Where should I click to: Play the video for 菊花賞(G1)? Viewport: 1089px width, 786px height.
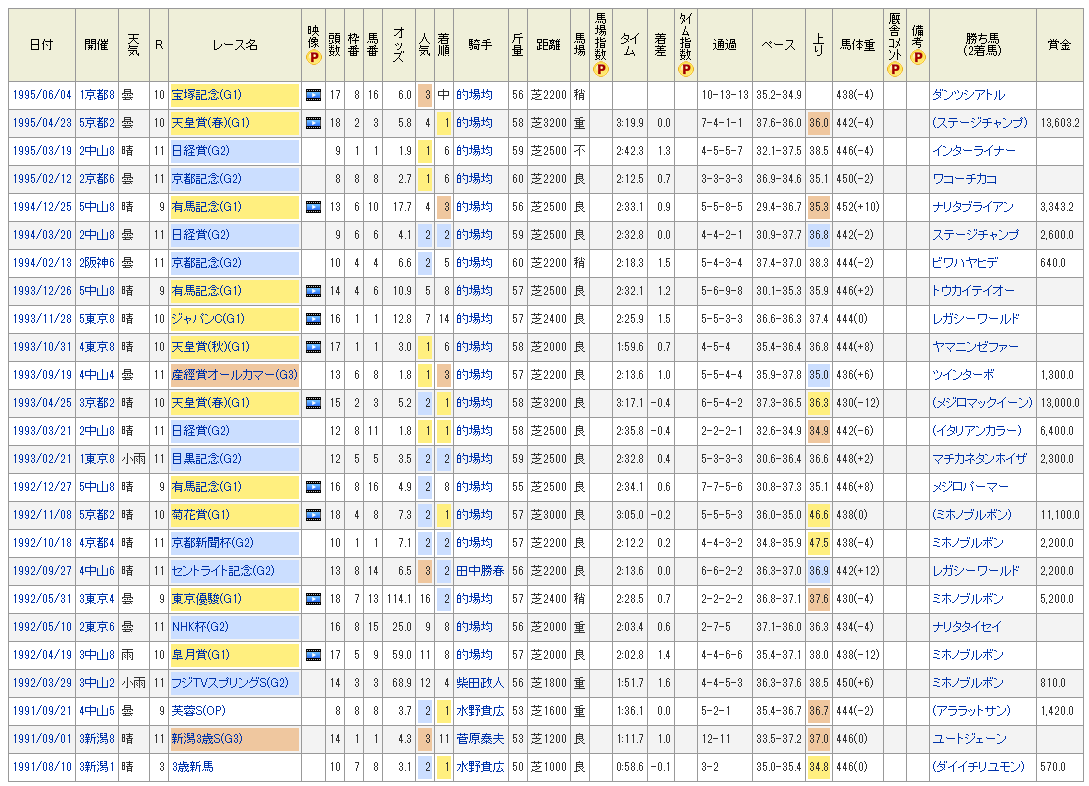(x=313, y=515)
